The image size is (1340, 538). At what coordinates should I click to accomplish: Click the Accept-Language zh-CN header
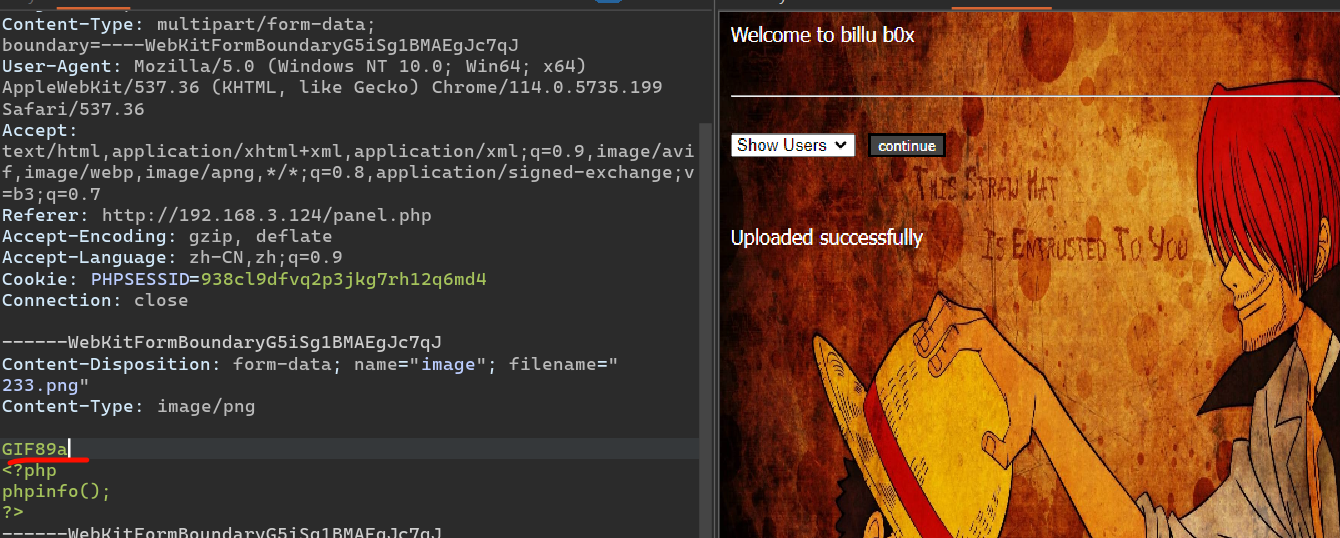pos(171,258)
